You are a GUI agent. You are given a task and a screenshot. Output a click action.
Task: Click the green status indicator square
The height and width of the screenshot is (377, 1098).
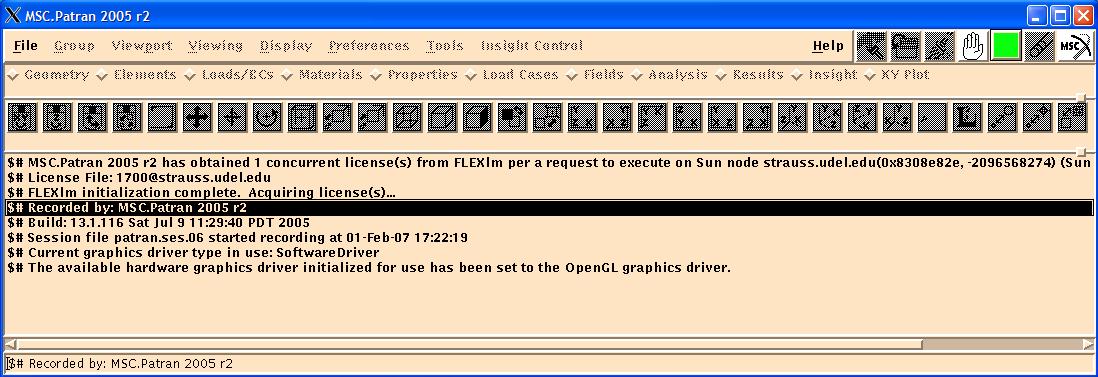[x=1006, y=46]
